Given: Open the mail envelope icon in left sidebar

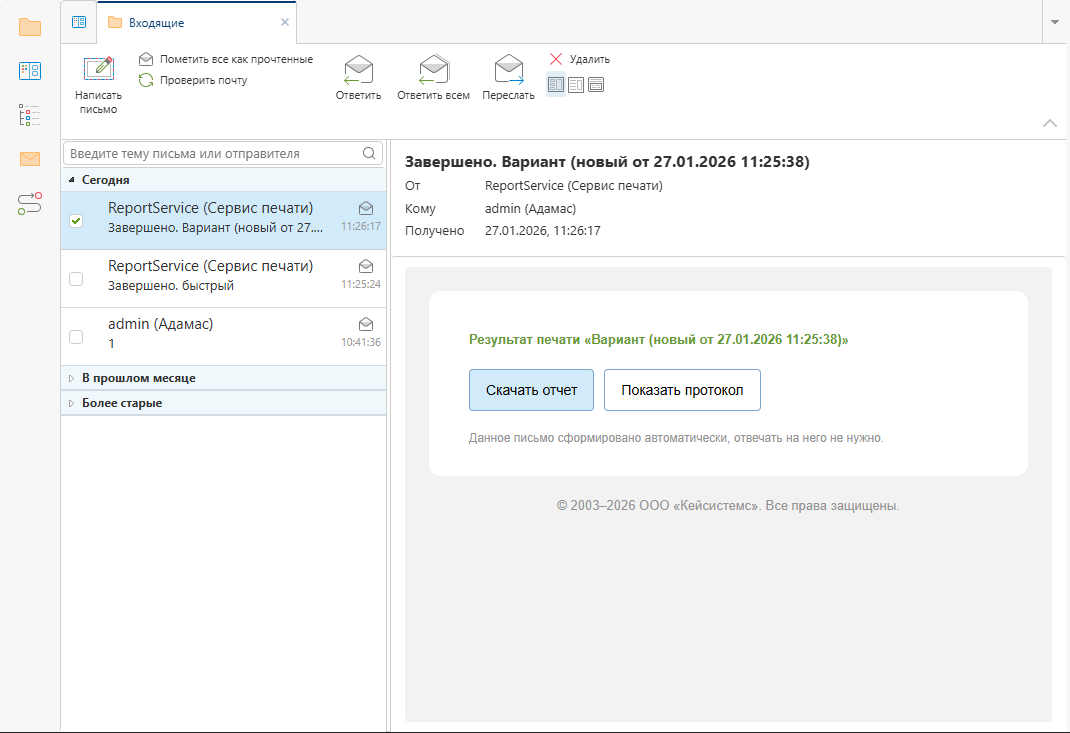Looking at the screenshot, I should point(30,159).
